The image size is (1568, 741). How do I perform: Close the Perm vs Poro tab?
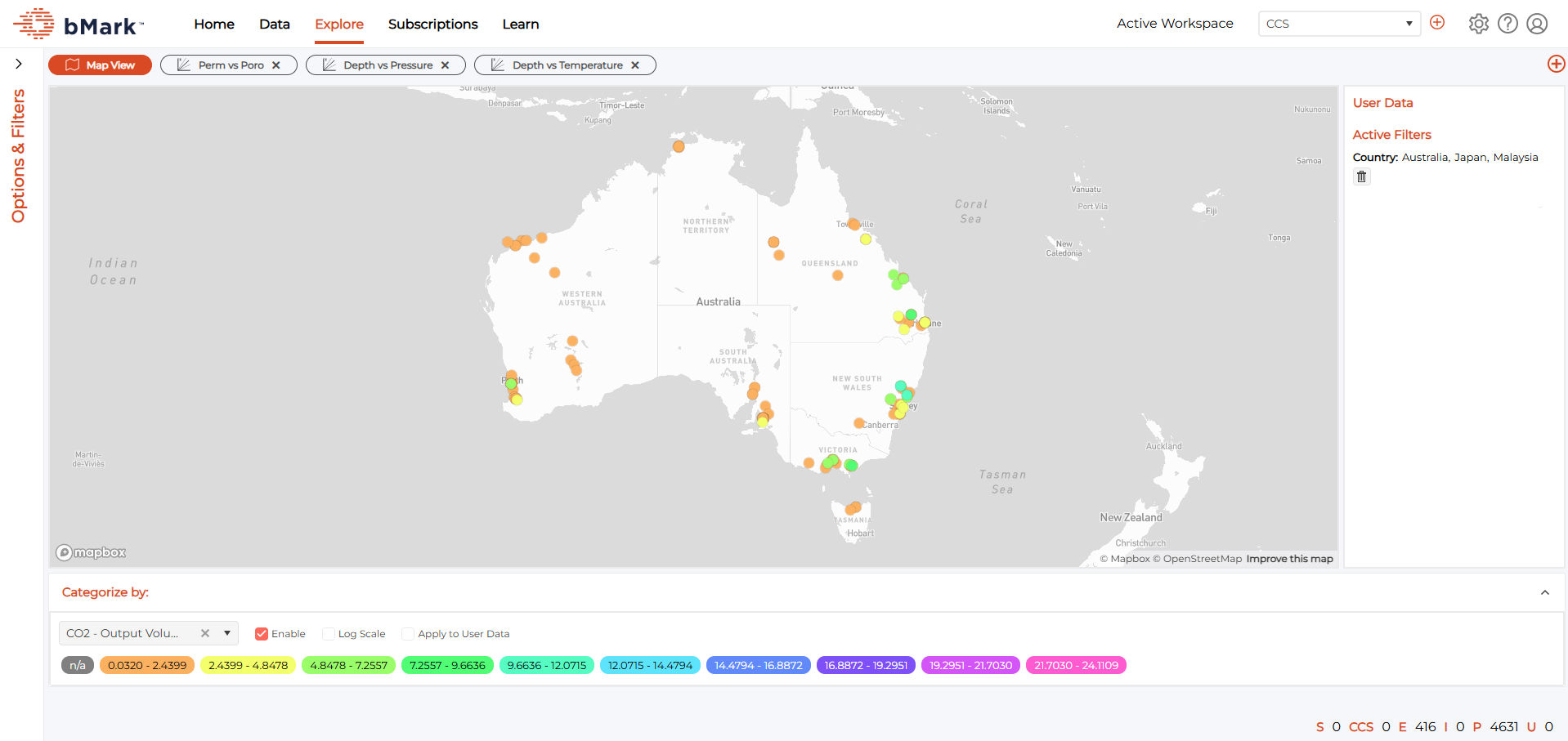276,65
